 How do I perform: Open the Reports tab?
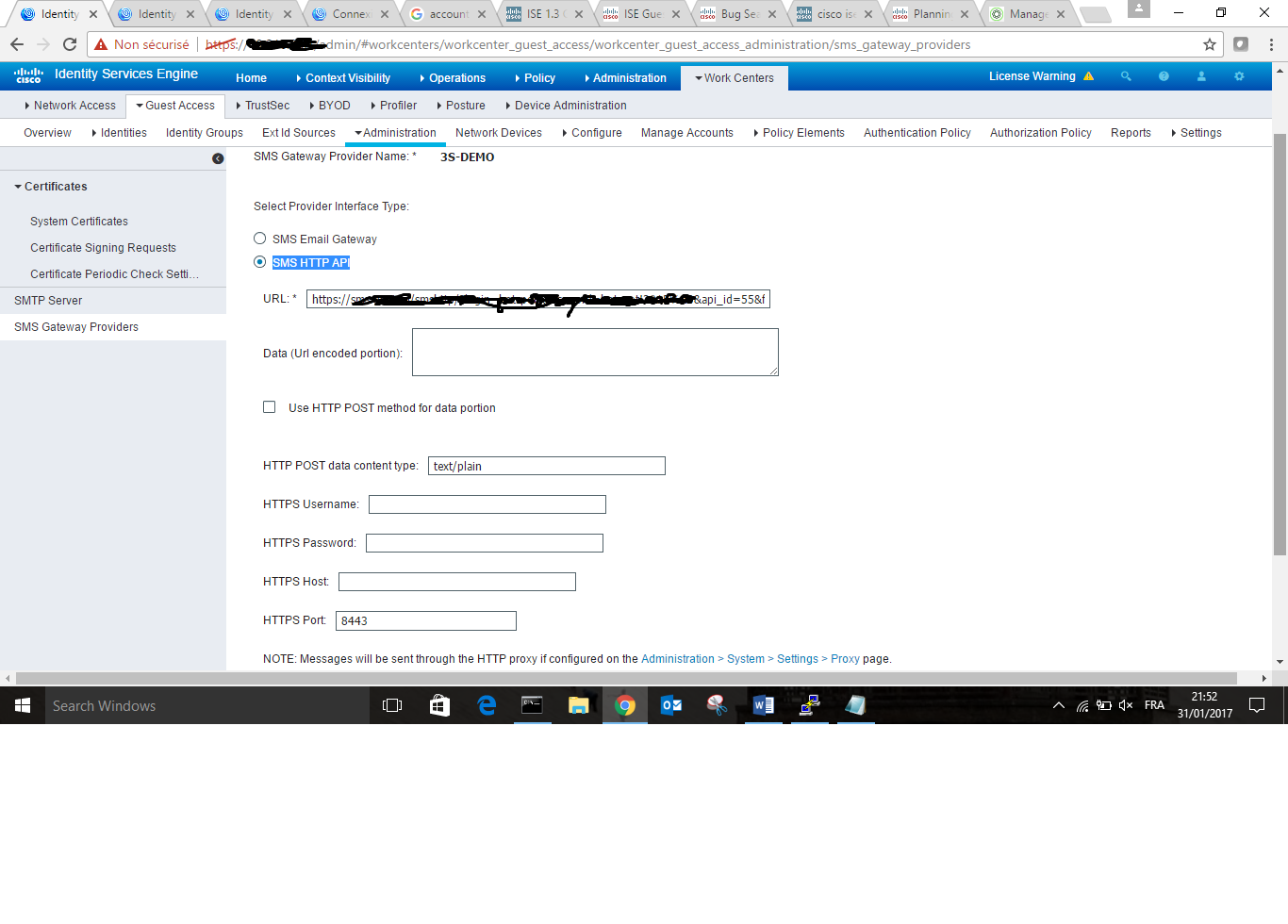point(1131,133)
